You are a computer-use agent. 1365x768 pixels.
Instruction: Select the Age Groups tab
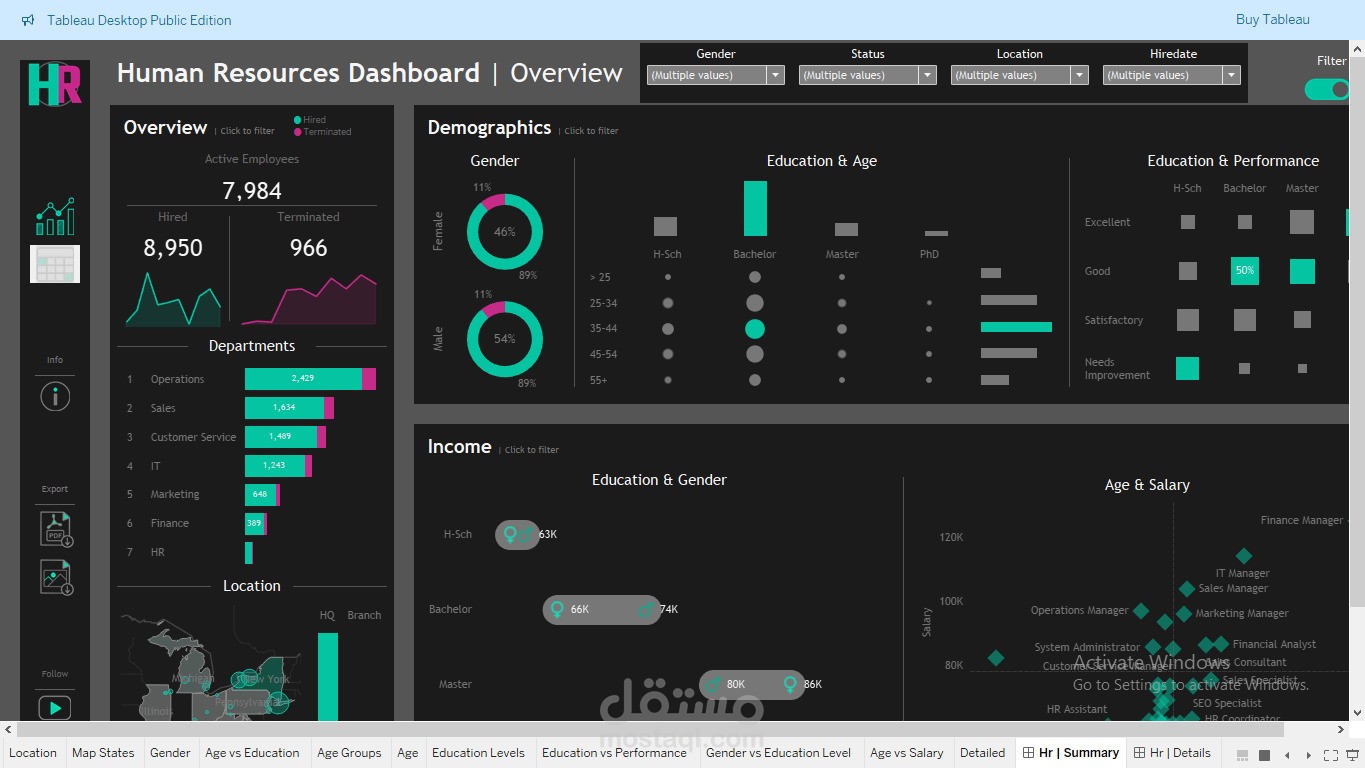pos(349,753)
